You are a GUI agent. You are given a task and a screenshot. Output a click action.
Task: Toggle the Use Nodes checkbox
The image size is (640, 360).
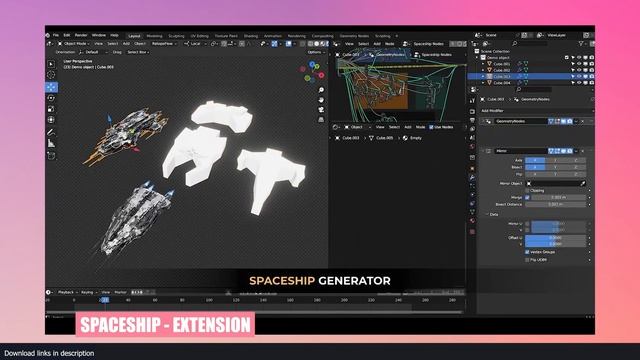[431, 127]
